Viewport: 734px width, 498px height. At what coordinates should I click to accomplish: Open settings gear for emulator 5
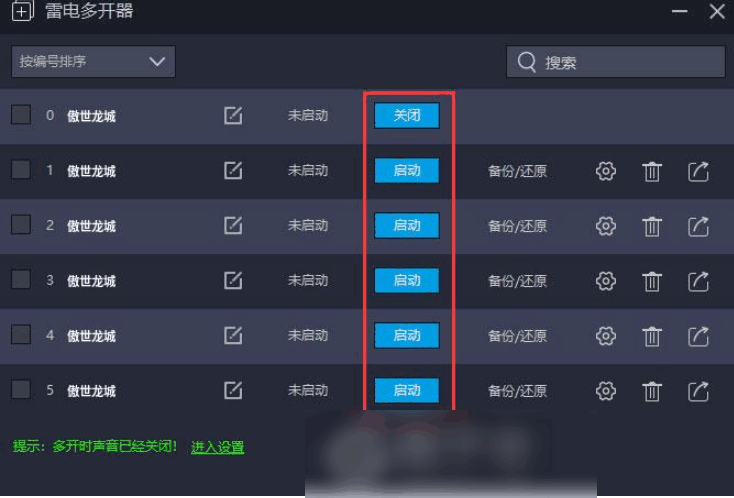coord(605,391)
